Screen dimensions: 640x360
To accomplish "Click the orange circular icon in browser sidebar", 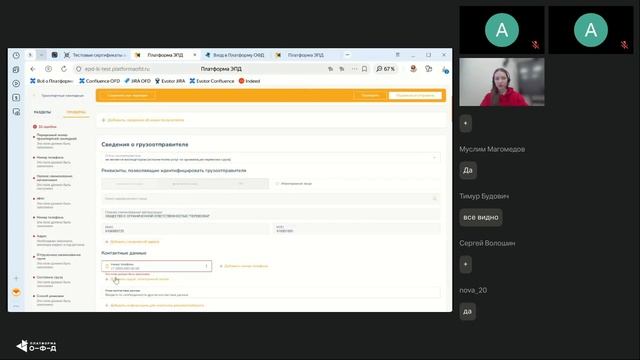I will (x=16, y=292).
